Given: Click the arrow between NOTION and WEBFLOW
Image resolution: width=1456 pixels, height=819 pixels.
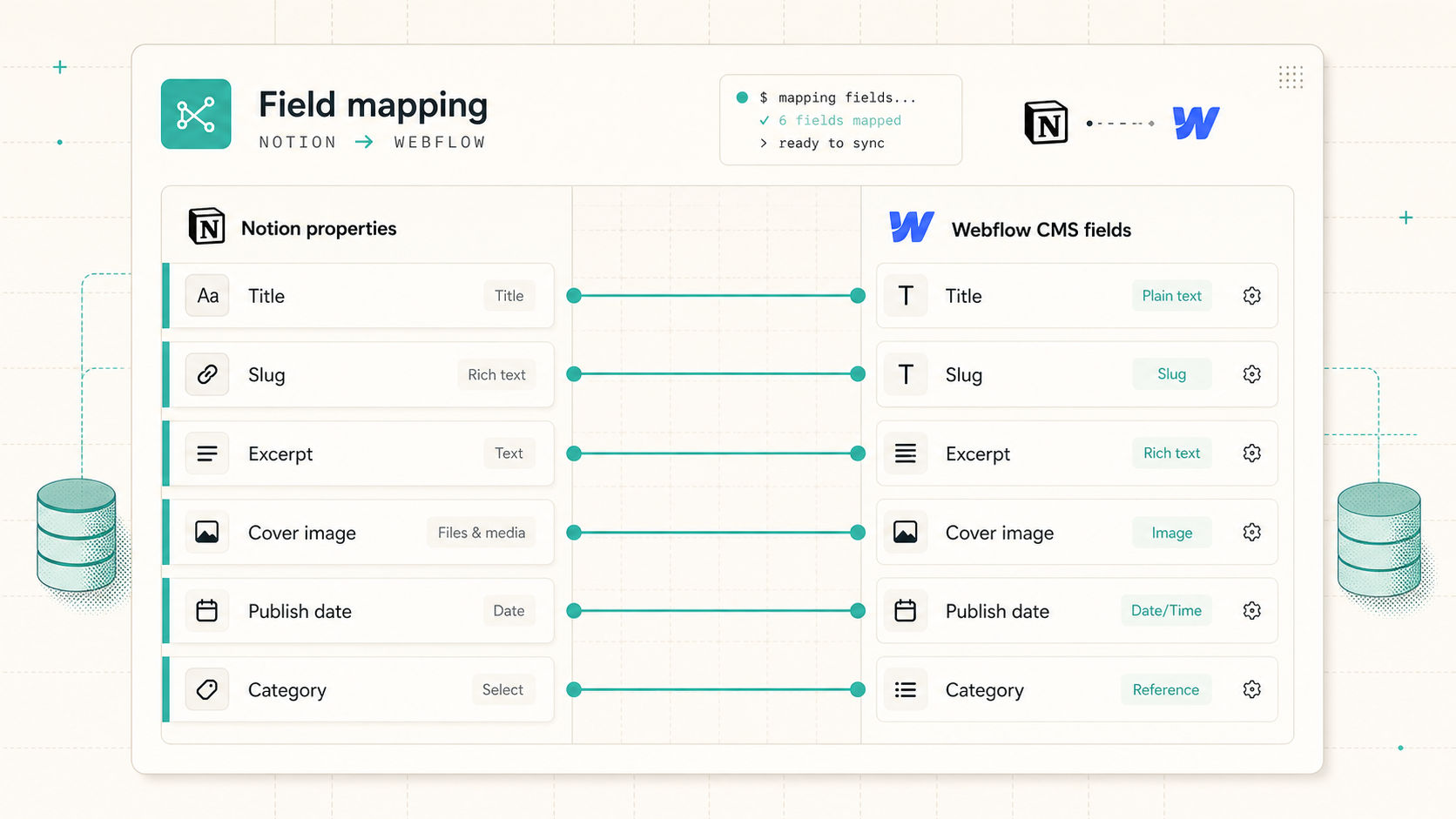Looking at the screenshot, I should coord(364,142).
